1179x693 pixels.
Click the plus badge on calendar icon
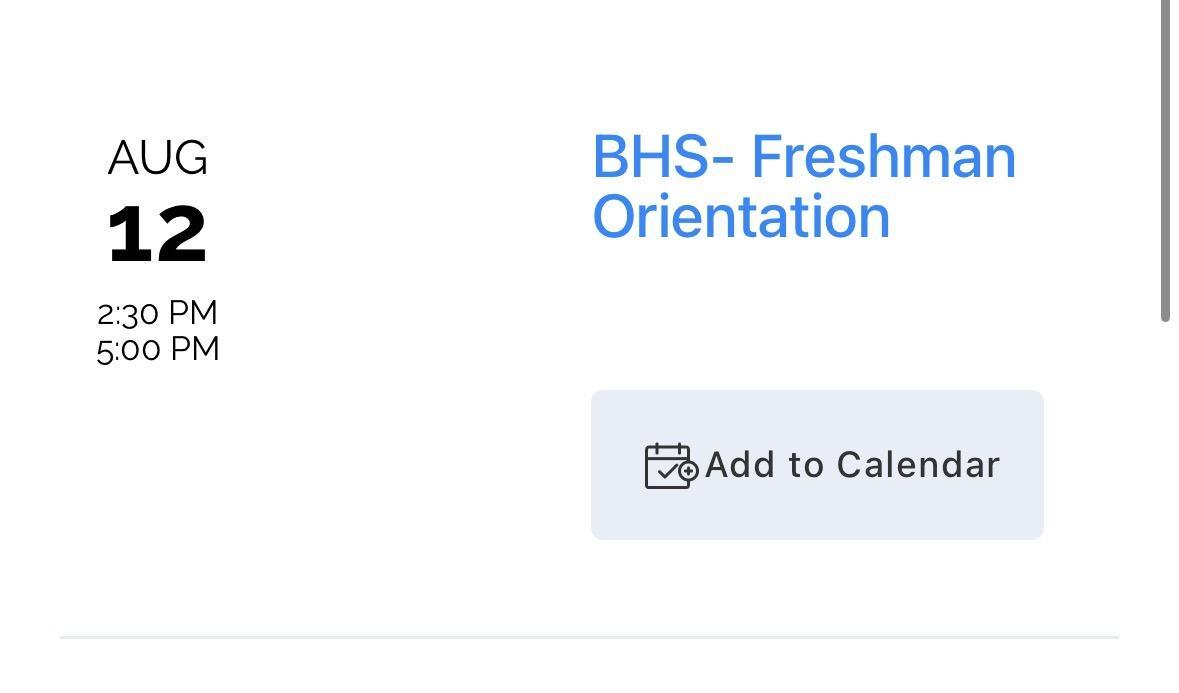click(689, 471)
